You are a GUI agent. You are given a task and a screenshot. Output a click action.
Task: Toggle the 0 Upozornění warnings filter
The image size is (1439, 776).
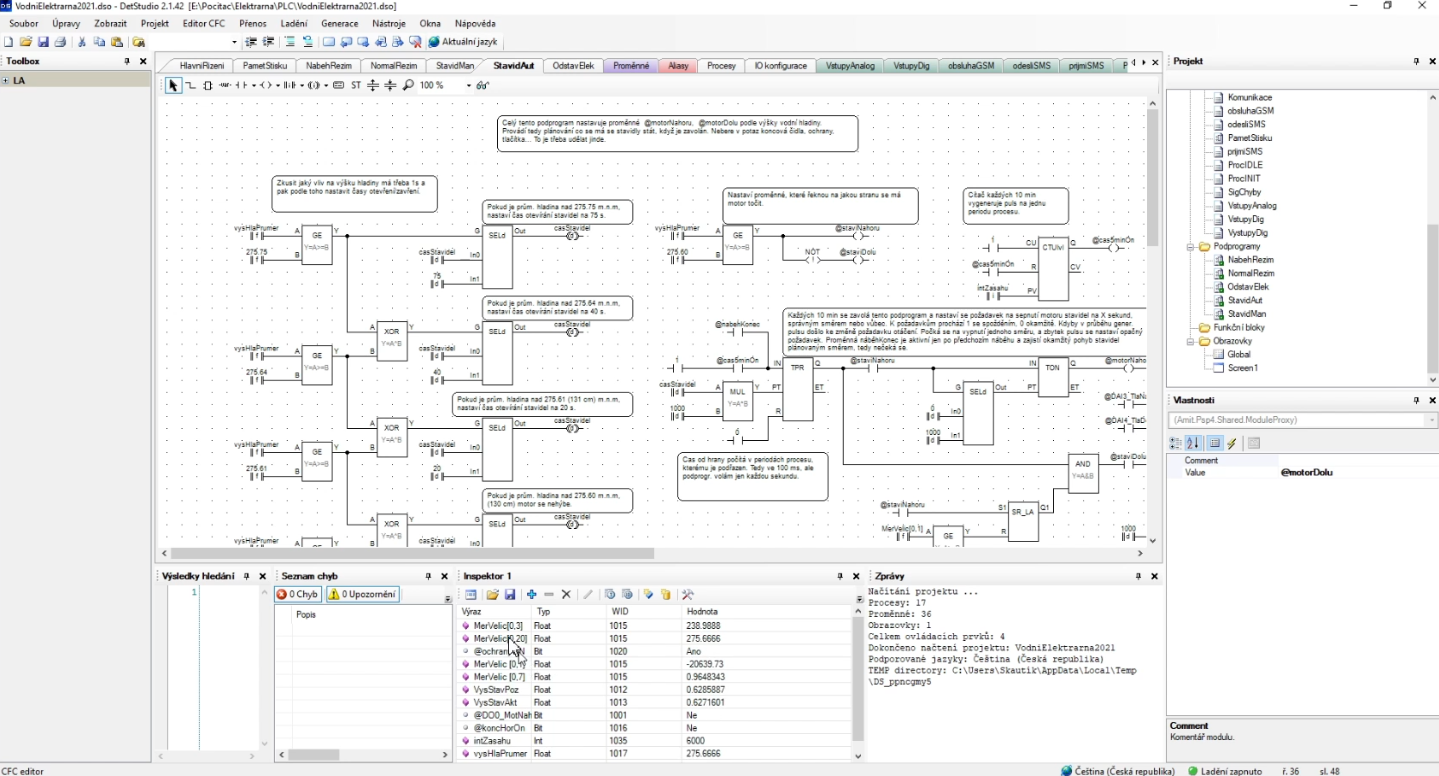pyautogui.click(x=362, y=594)
